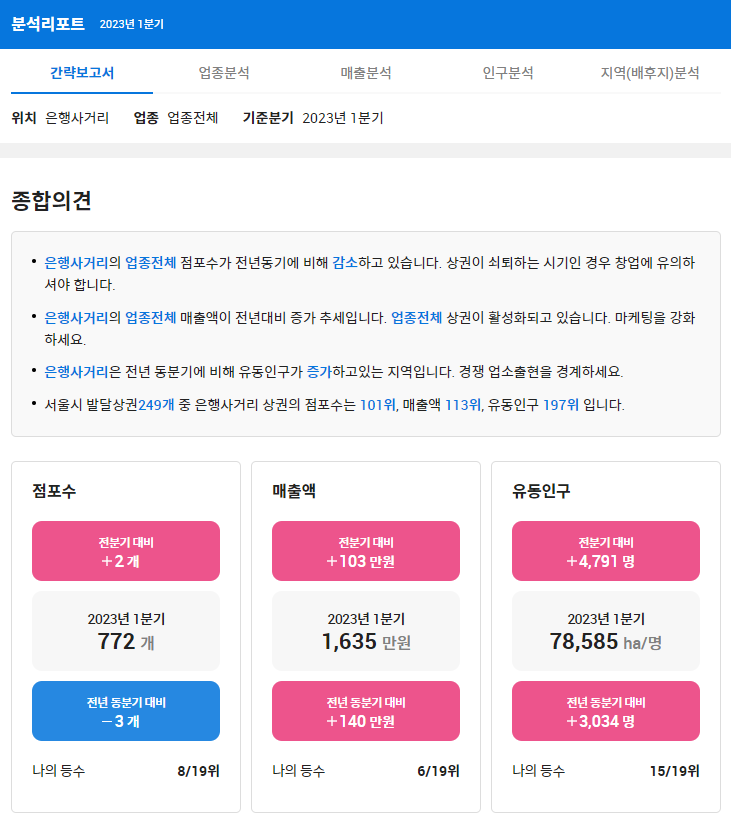Image resolution: width=732 pixels, height=824 pixels.
Task: Click the 197위 floating population link
Action: 561,405
